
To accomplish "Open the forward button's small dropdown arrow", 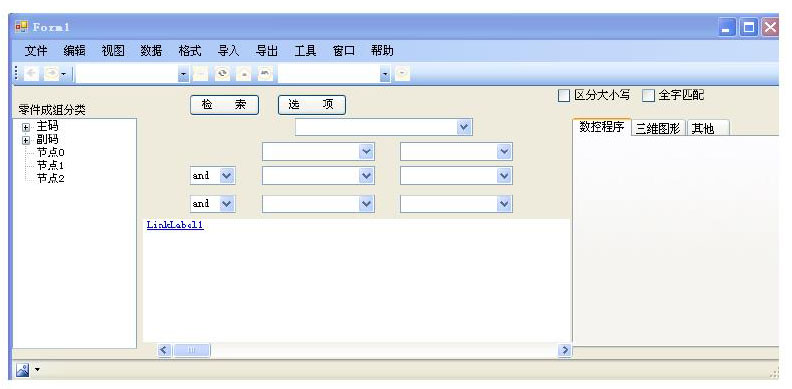I will [x=64, y=75].
